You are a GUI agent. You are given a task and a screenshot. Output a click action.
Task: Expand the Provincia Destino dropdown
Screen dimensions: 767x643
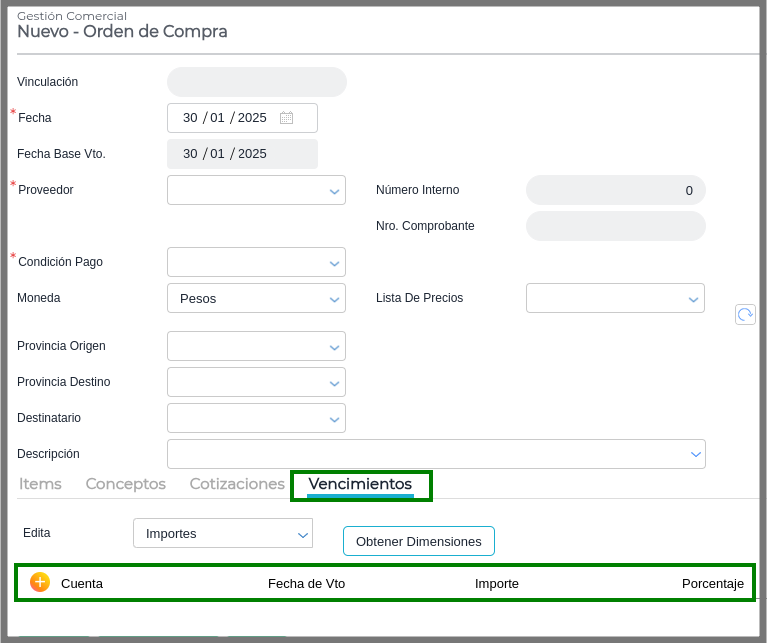[x=256, y=382]
